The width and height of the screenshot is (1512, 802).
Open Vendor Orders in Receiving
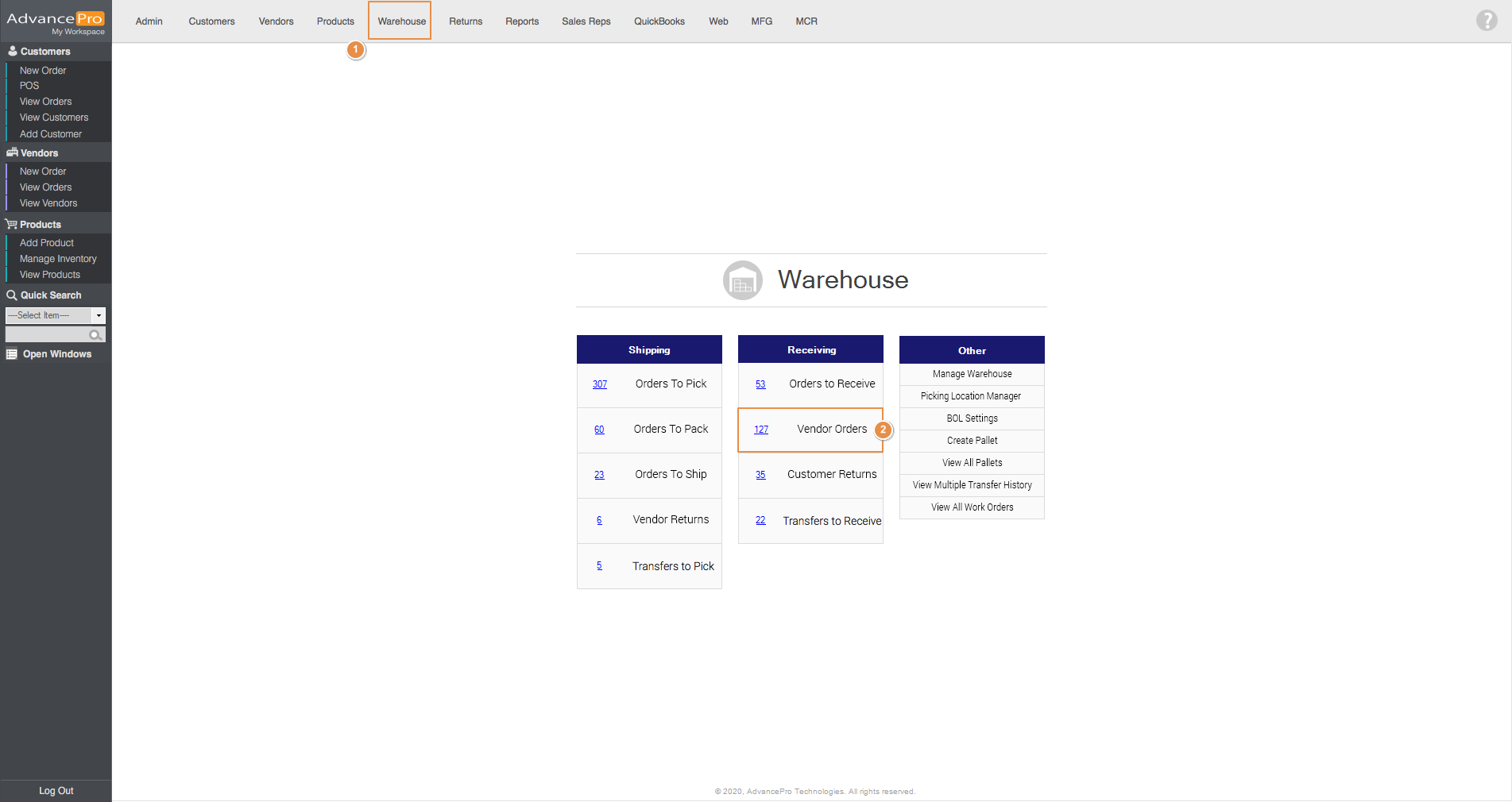coord(831,429)
